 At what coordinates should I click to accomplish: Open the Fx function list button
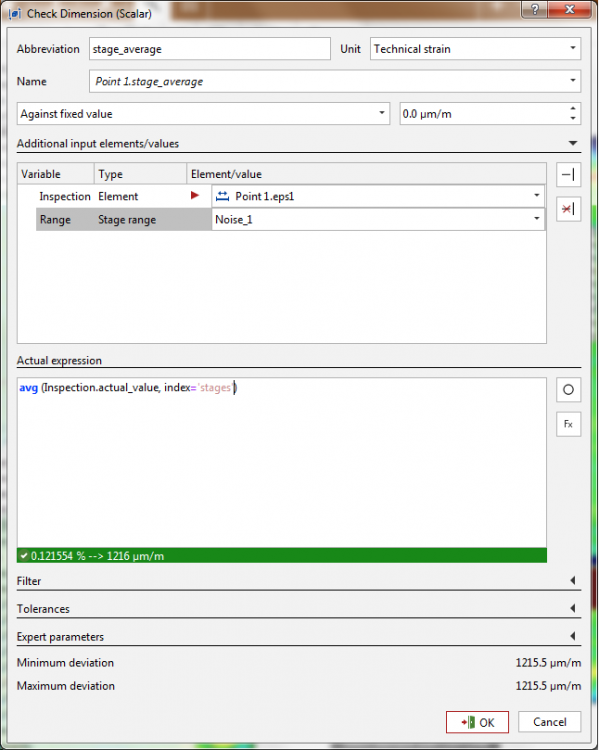568,424
